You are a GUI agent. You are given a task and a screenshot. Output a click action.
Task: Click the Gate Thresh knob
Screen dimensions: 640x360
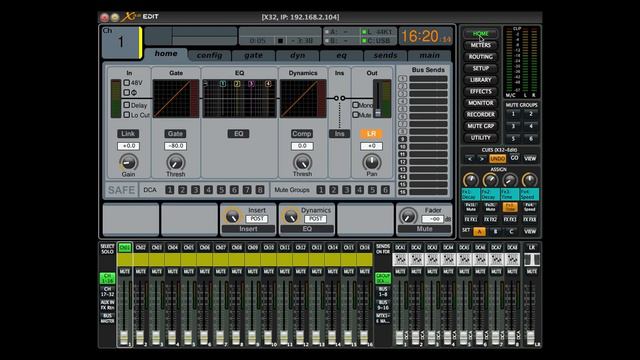pyautogui.click(x=176, y=162)
